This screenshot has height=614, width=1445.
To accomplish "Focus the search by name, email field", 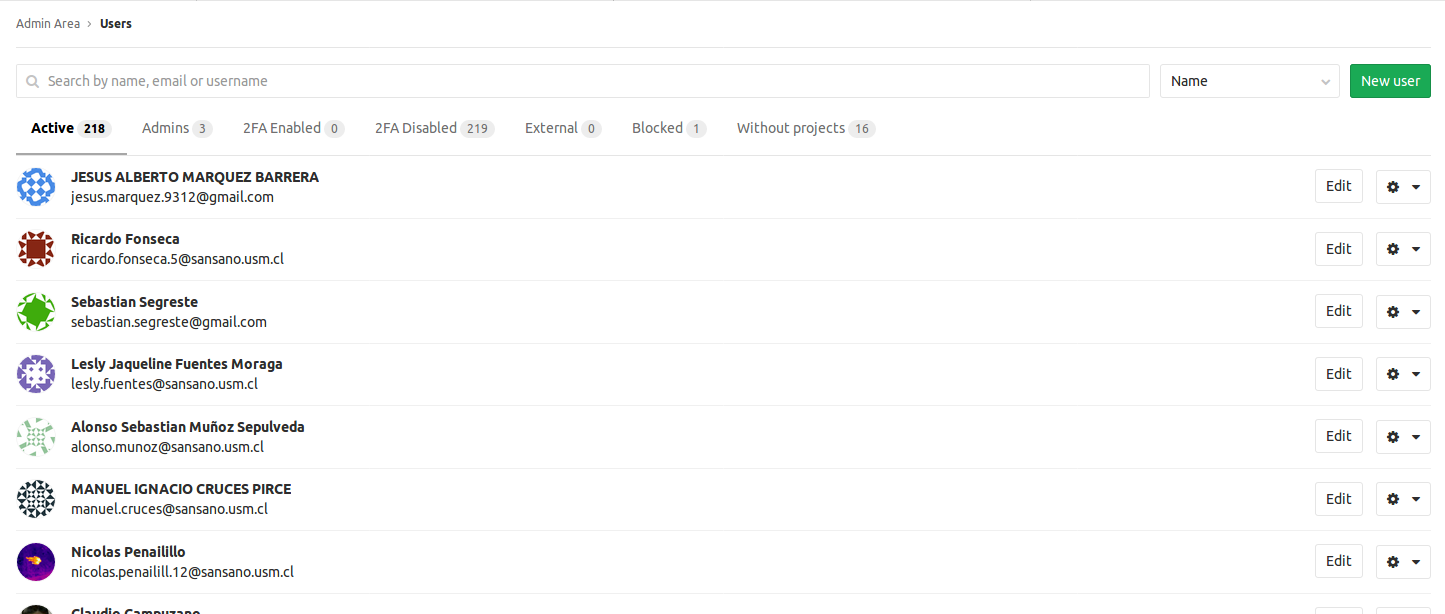I will (583, 81).
